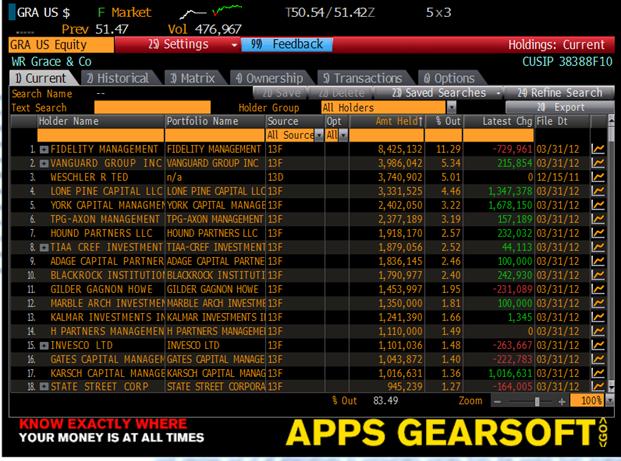The width and height of the screenshot is (621, 461).
Task: Open chart icon for Invesco Ltd row
Action: (x=598, y=345)
